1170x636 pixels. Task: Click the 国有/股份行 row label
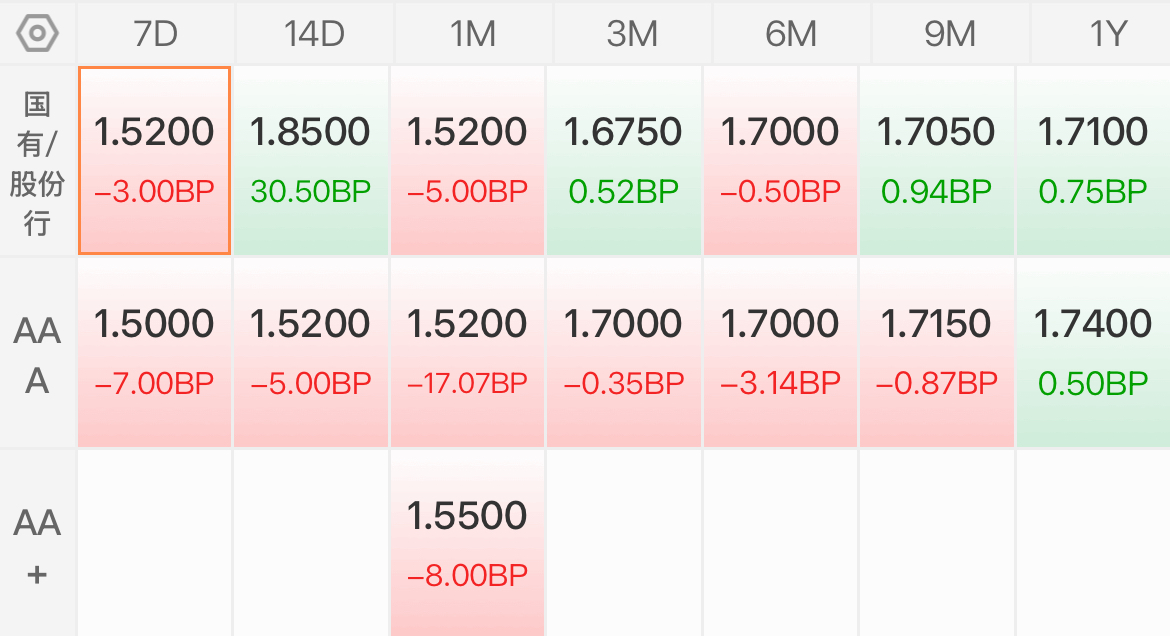37,163
